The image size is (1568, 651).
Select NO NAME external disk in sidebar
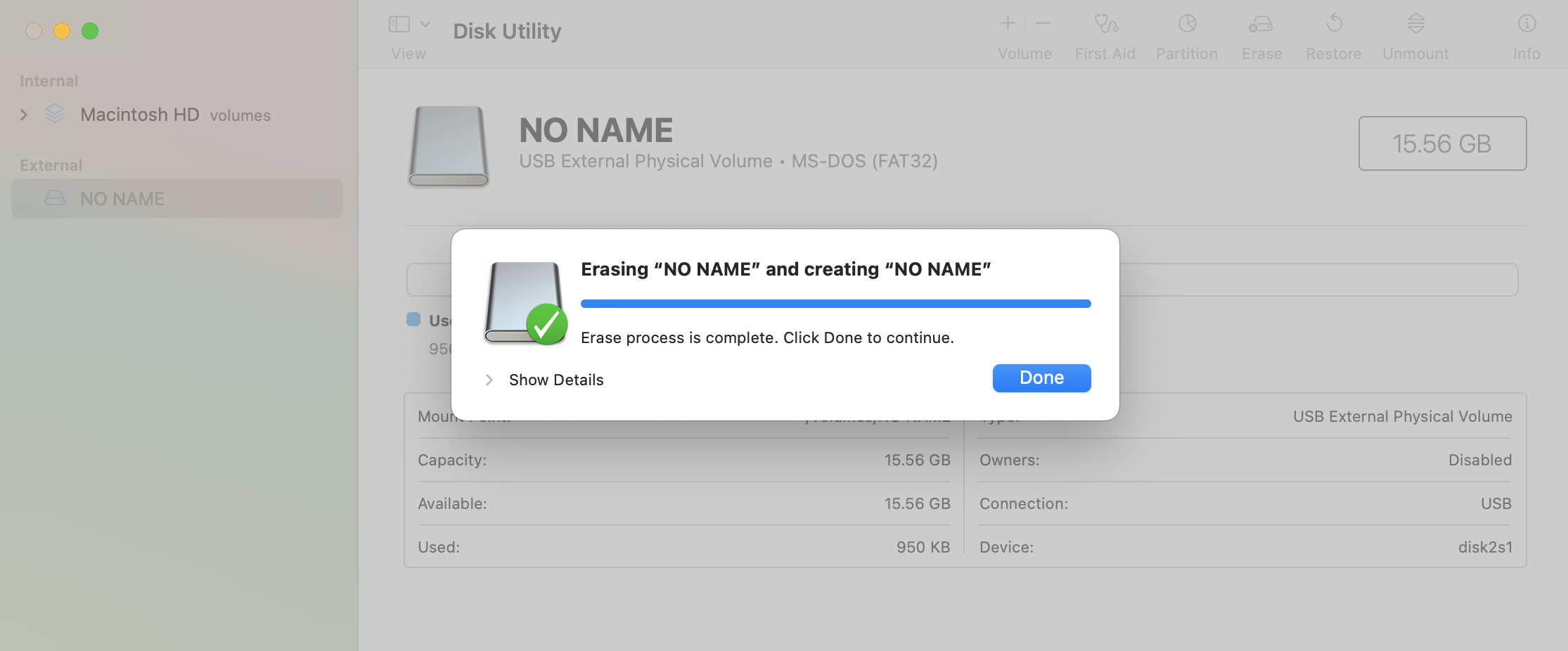coord(177,198)
